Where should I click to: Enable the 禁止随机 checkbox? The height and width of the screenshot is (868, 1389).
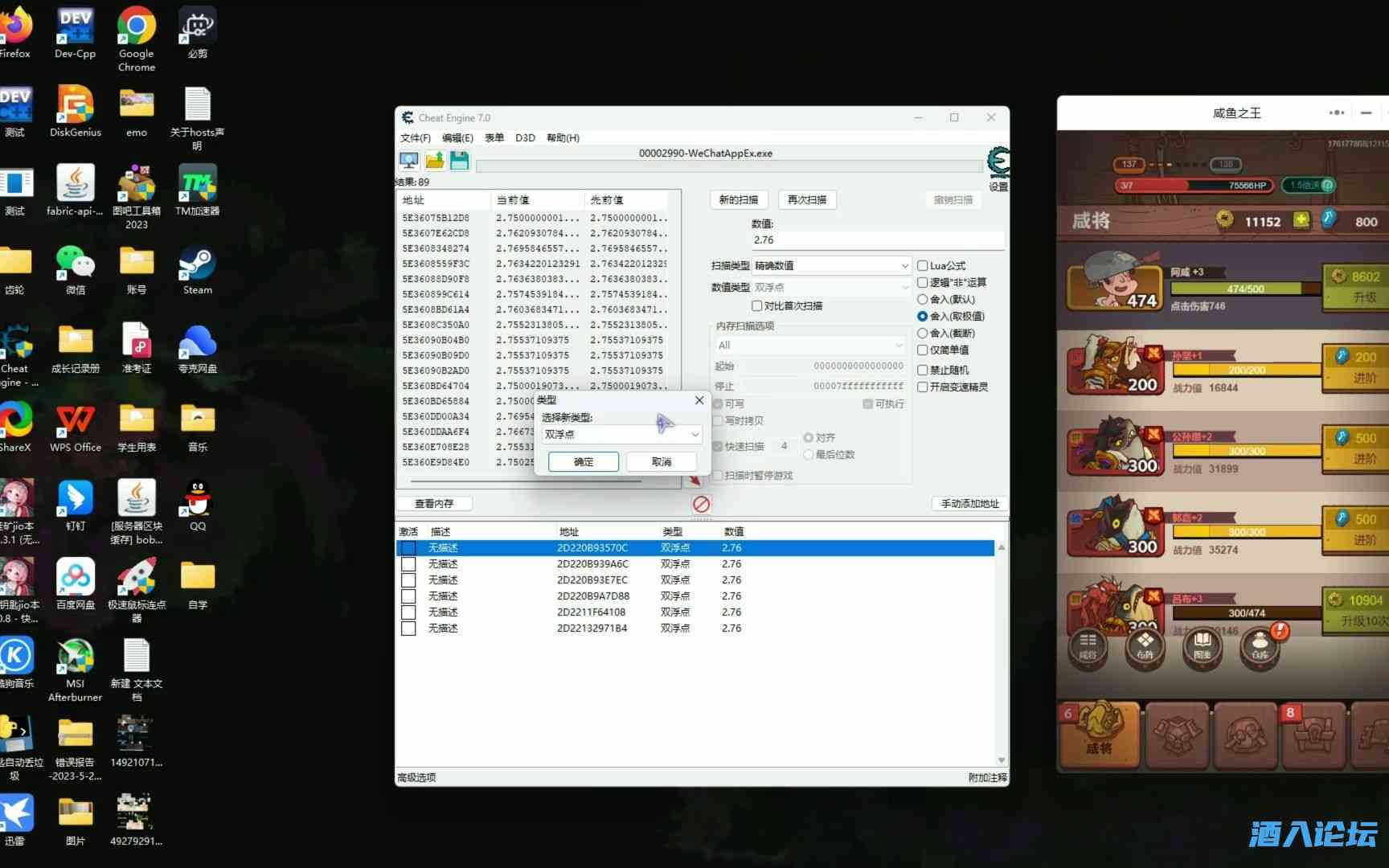923,371
